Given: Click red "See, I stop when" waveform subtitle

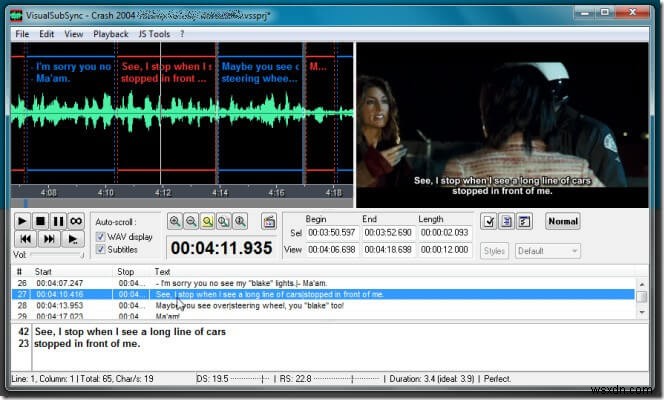Looking at the screenshot, I should point(166,72).
